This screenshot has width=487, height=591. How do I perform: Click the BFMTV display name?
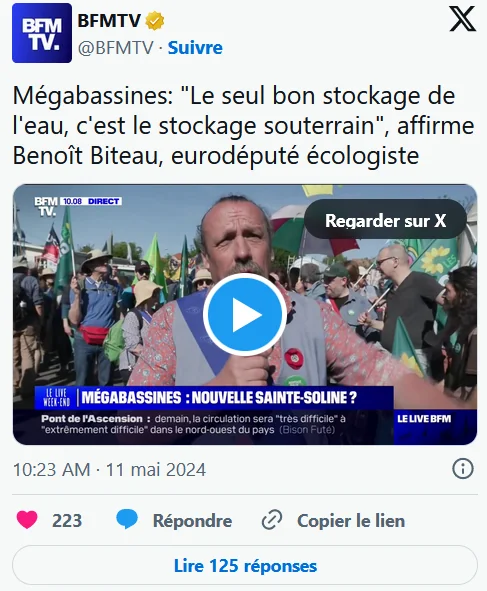point(109,20)
